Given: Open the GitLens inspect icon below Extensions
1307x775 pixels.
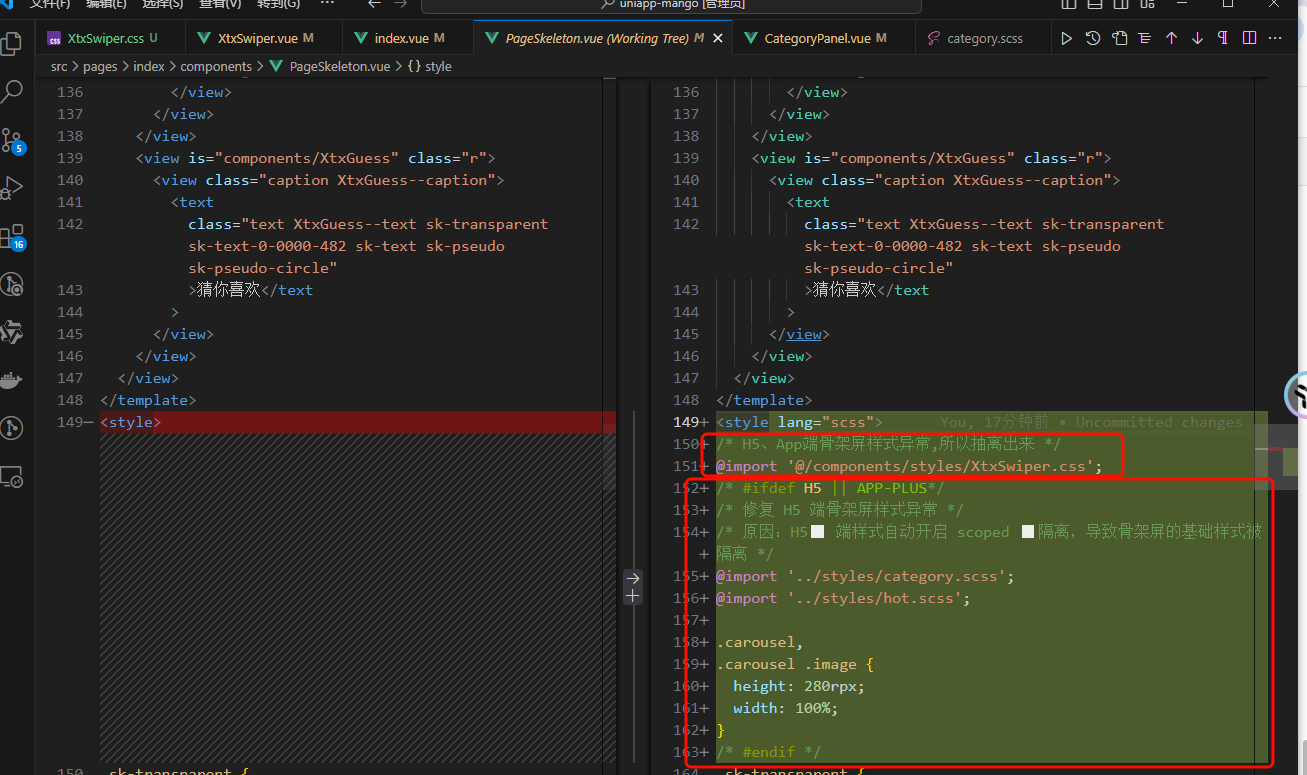Looking at the screenshot, I should coord(12,285).
